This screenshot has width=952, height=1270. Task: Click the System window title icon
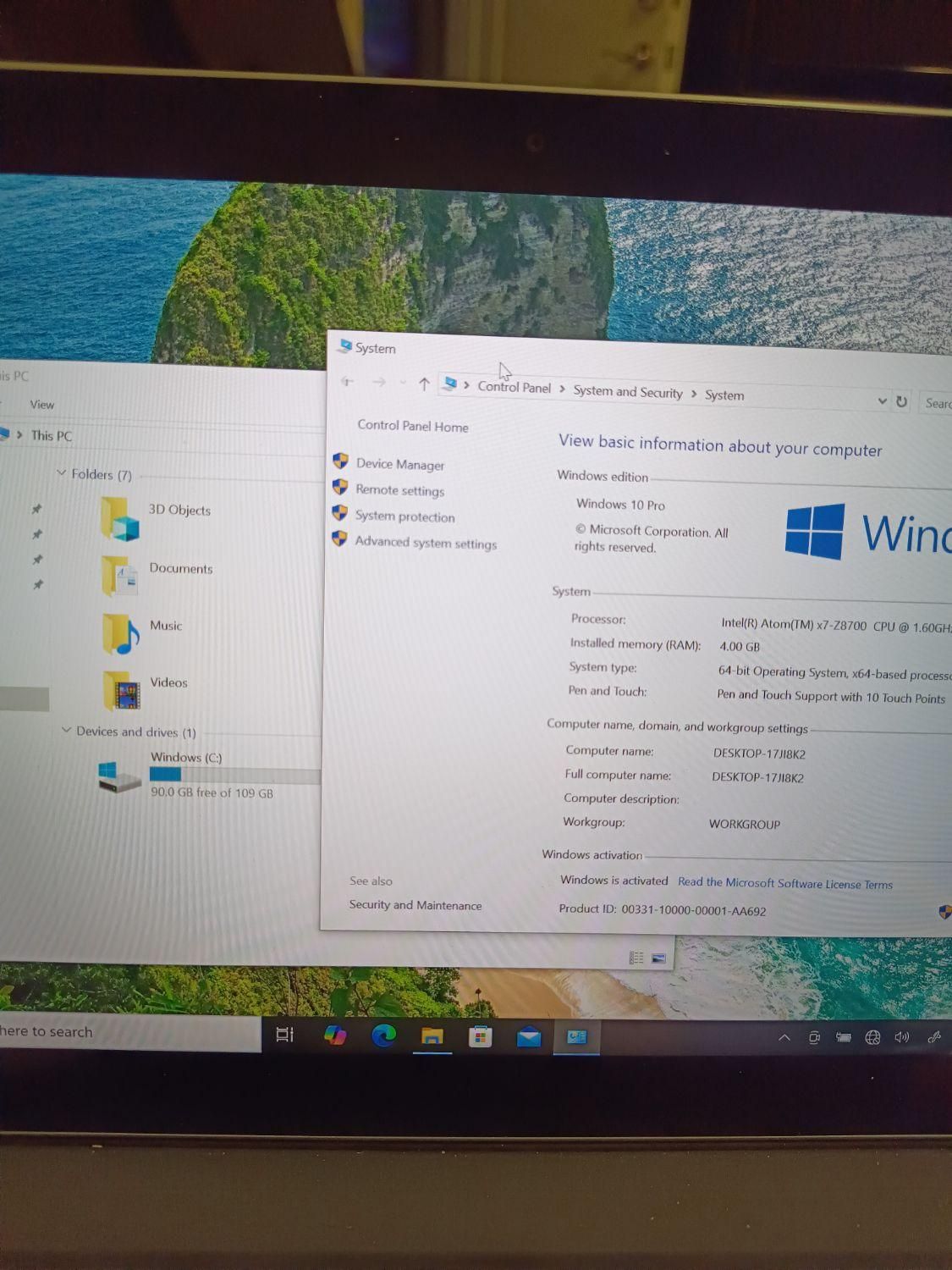344,346
